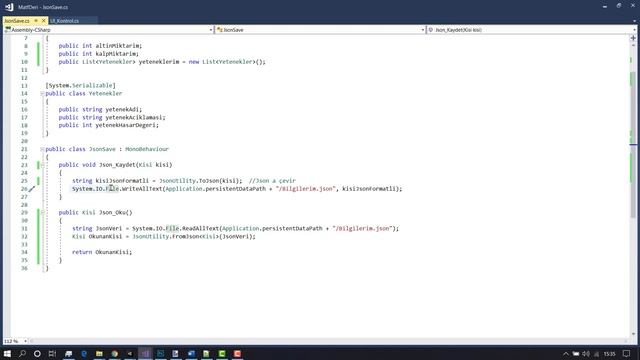Image resolution: width=640 pixels, height=360 pixels.
Task: Click 'FromJson<Kisi>' on line 32
Action: [x=196, y=237]
